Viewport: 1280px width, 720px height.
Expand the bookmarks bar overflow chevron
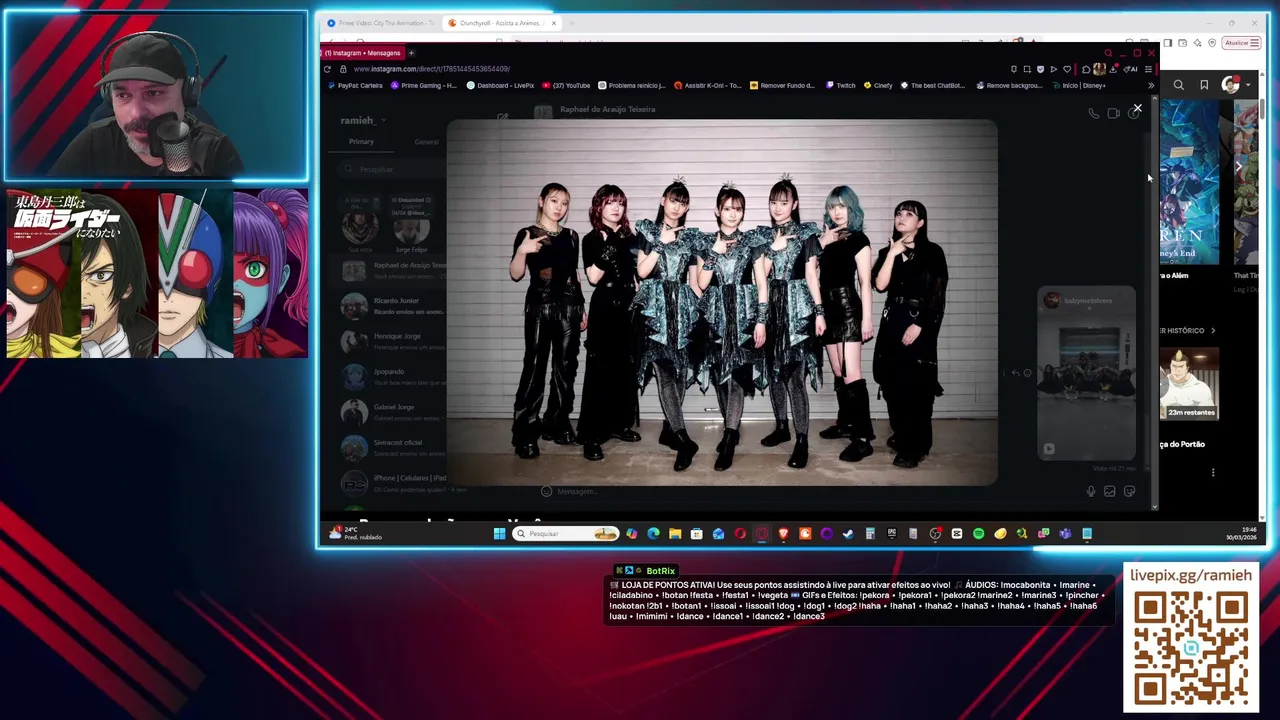1150,86
